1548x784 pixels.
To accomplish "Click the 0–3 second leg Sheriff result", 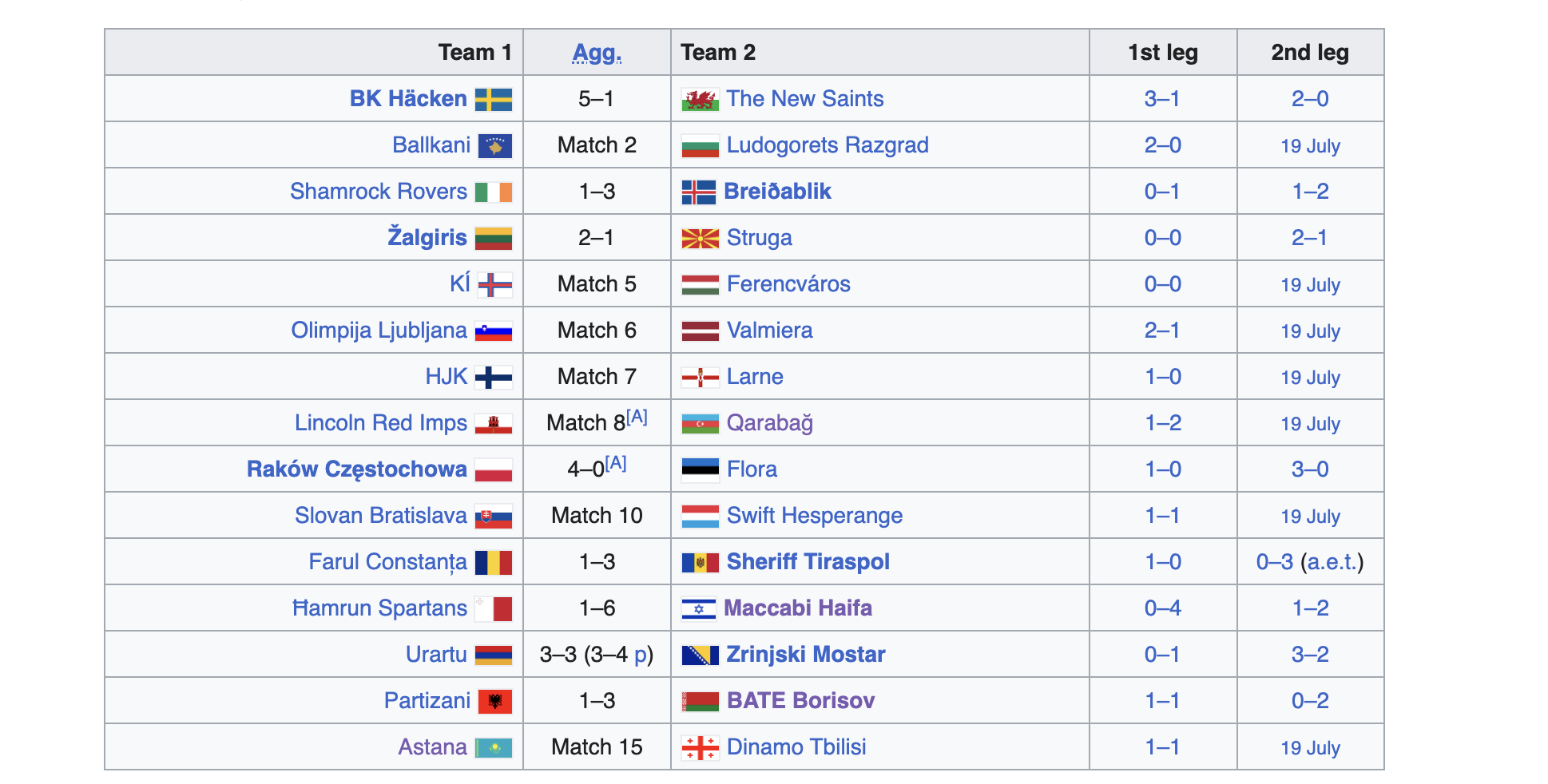I will click(1274, 562).
